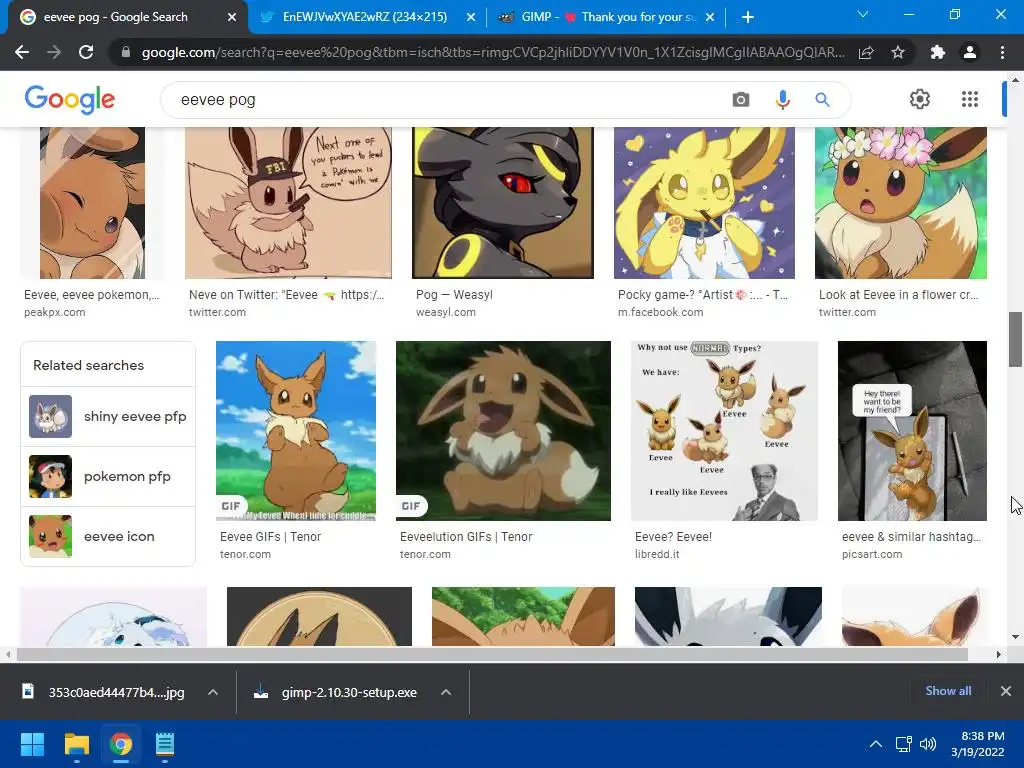Screen dimensions: 1024x768
Task: Switch to the EnEWJVwXYAE2wRZ tab
Action: click(364, 17)
